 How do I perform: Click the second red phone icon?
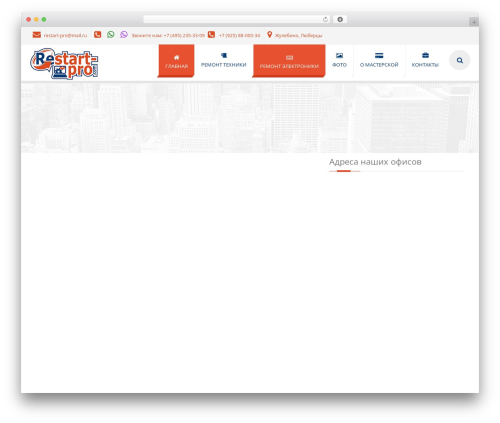pyautogui.click(x=211, y=34)
